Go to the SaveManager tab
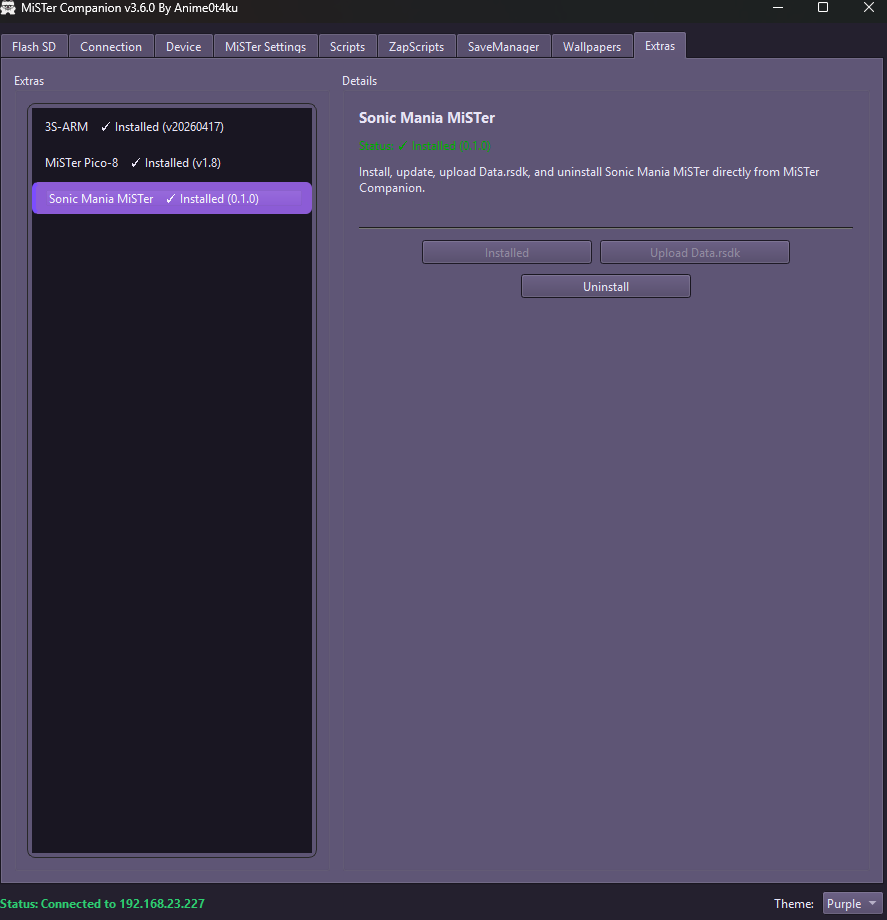The image size is (887, 920). (503, 46)
